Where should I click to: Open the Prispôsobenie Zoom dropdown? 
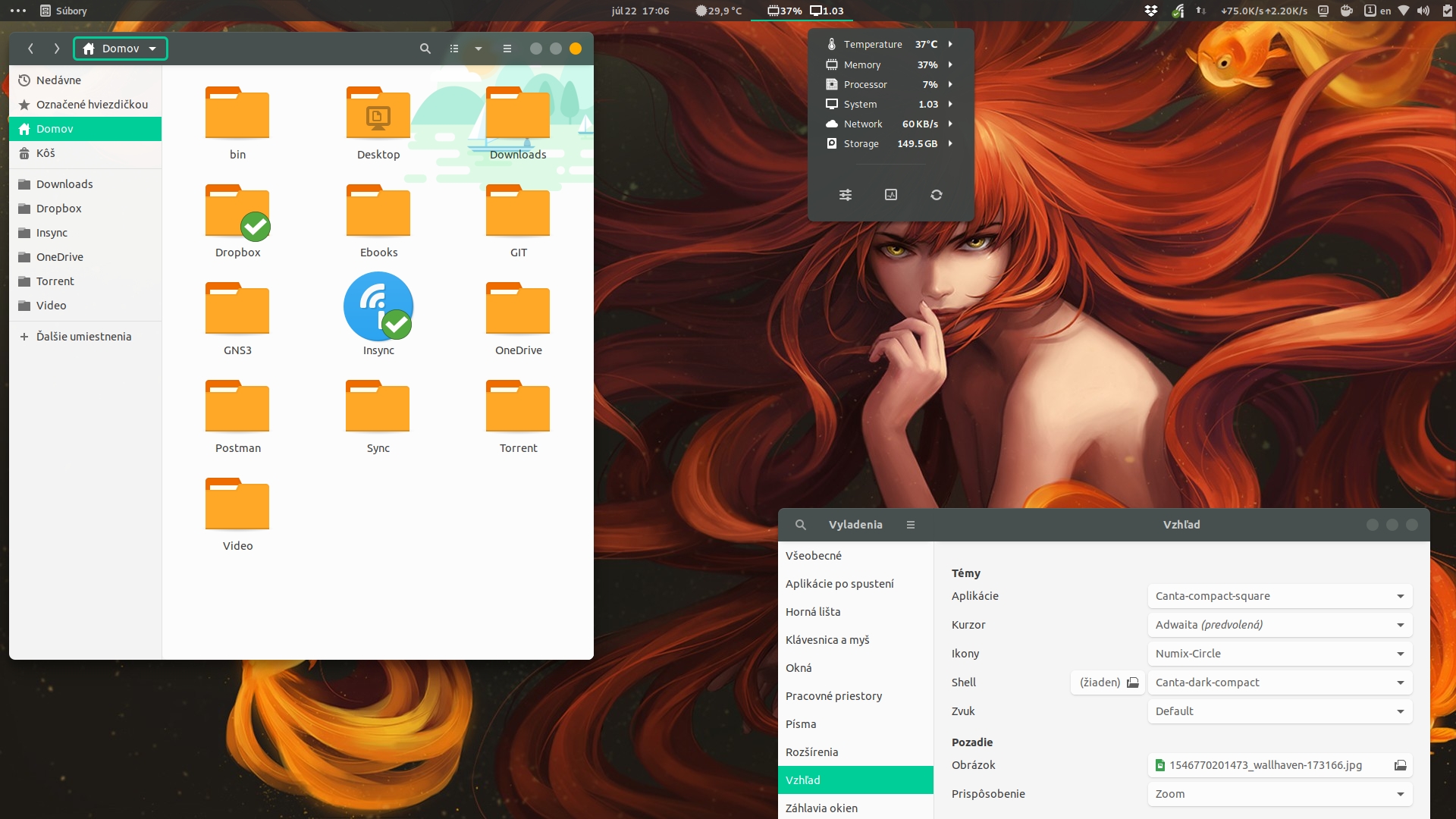pos(1280,794)
